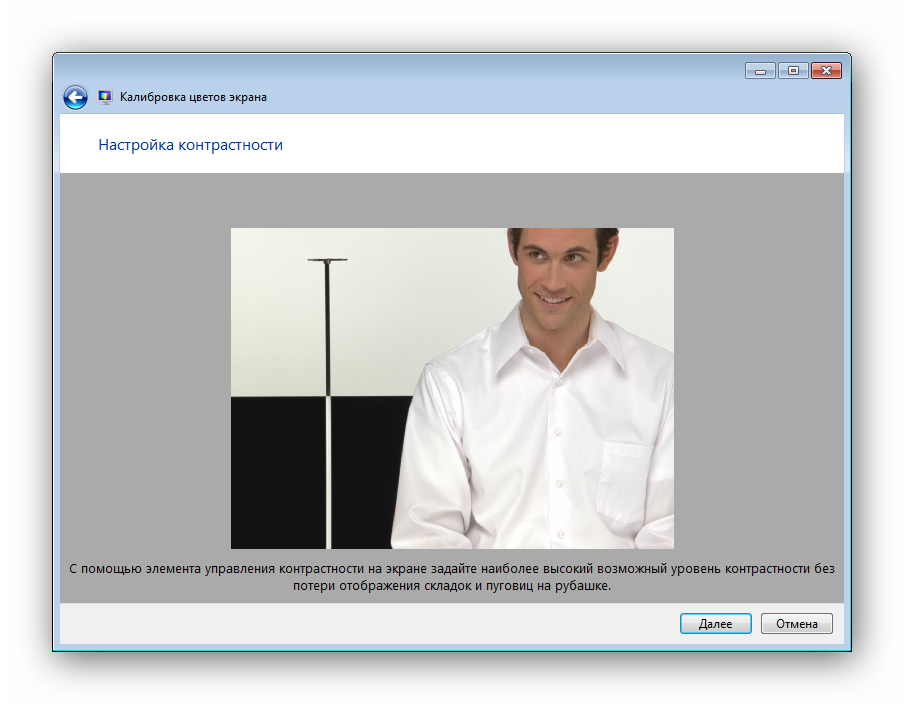
Task: Go back with the blue arrow button
Action: pos(76,97)
